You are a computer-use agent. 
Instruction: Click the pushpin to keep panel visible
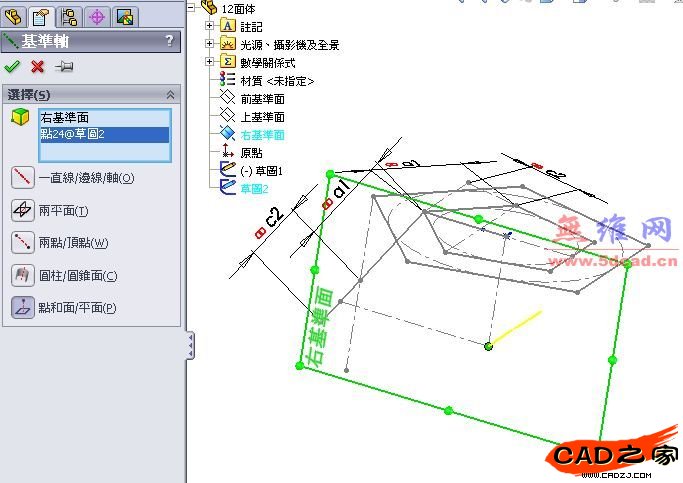(64, 67)
